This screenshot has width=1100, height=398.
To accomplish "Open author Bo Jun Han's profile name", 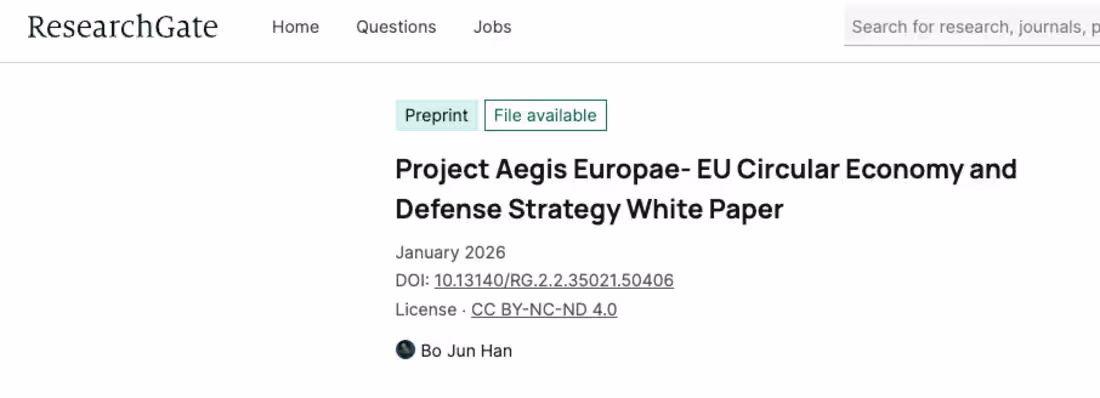I will (466, 350).
